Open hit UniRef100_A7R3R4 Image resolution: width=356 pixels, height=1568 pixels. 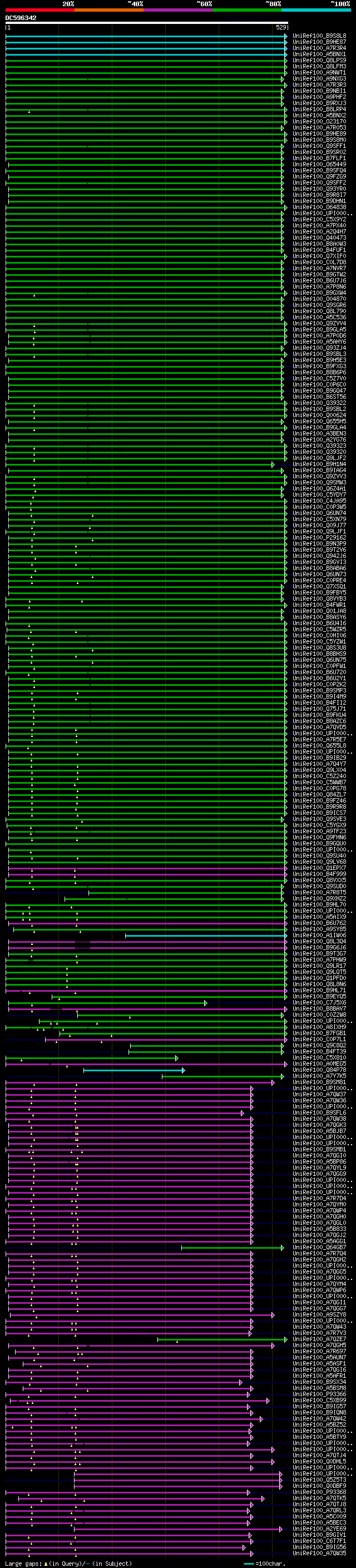click(319, 48)
